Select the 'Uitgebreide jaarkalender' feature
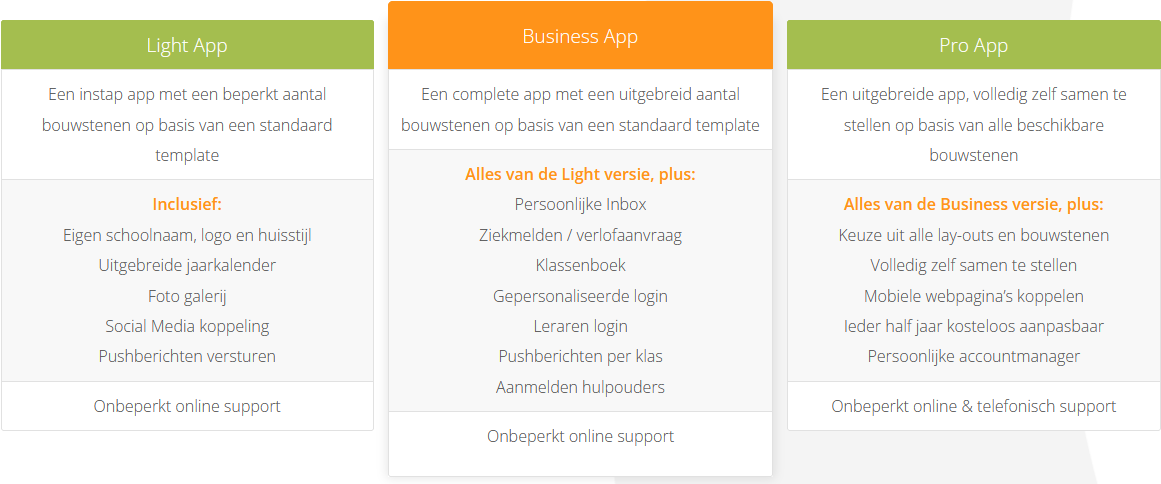This screenshot has width=1161, height=484. 187,265
